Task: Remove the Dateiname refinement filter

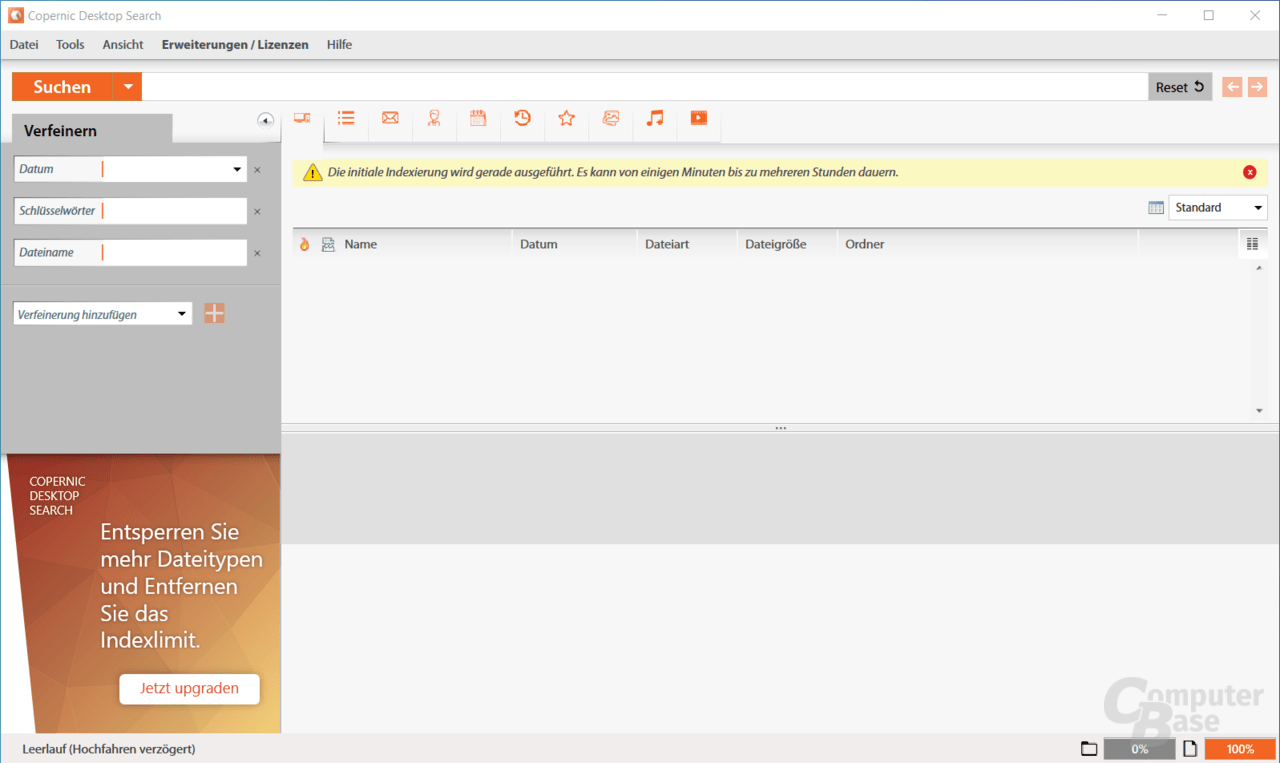Action: pos(257,254)
